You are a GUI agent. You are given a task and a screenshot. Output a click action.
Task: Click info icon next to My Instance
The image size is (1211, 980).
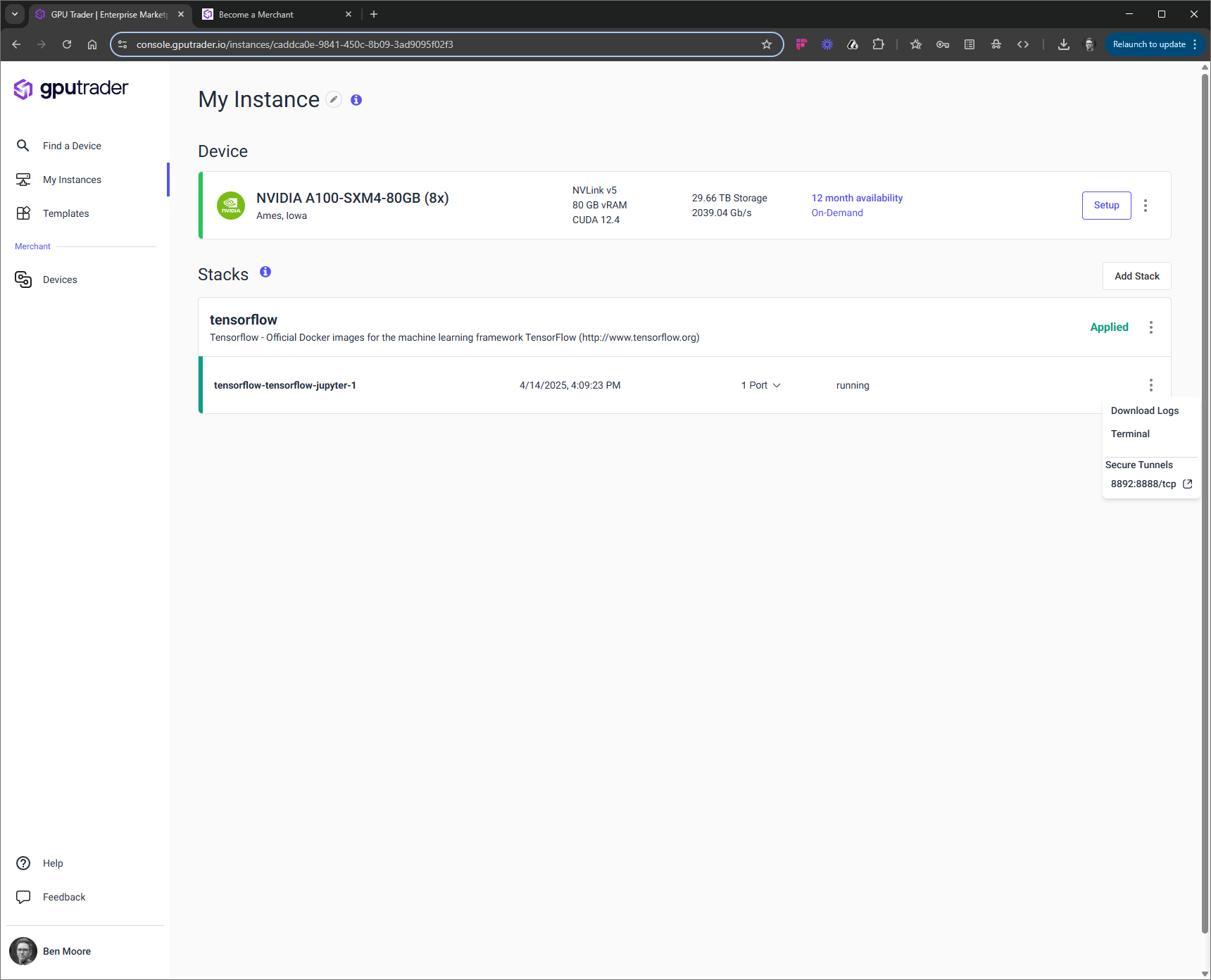pos(356,100)
